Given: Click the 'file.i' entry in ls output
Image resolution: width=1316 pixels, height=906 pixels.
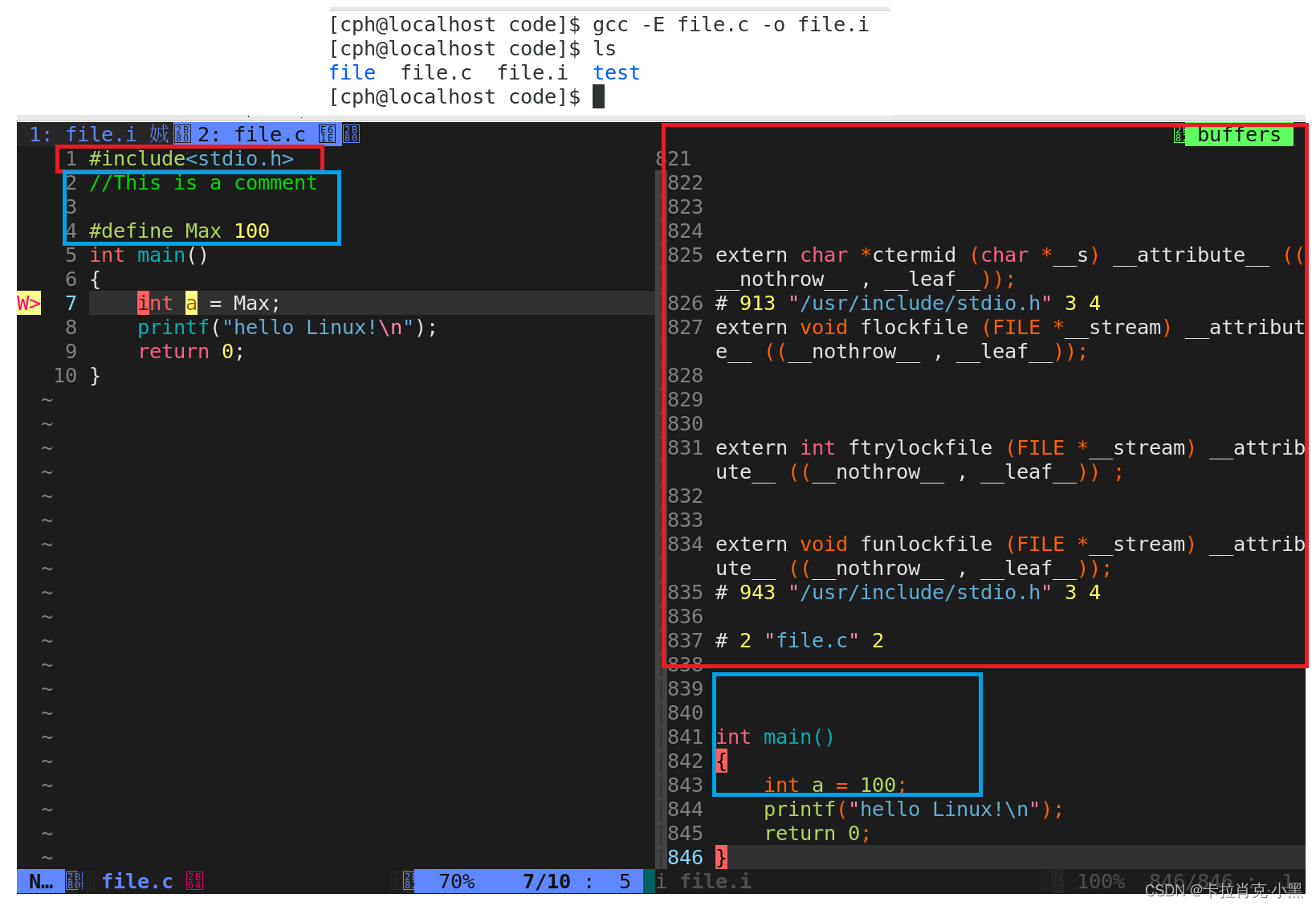Looking at the screenshot, I should coord(532,73).
